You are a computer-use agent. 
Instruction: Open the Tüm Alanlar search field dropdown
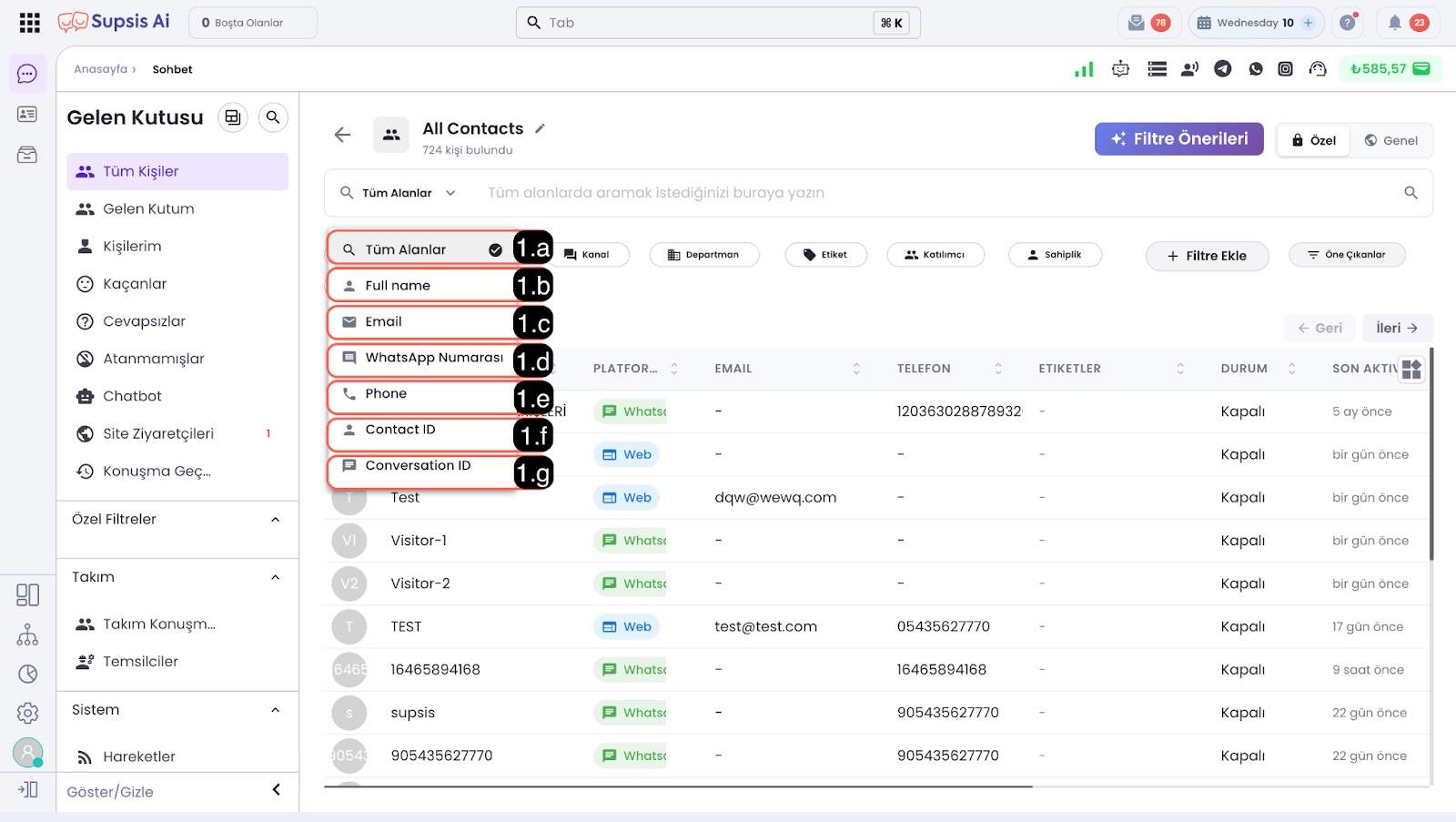point(398,193)
